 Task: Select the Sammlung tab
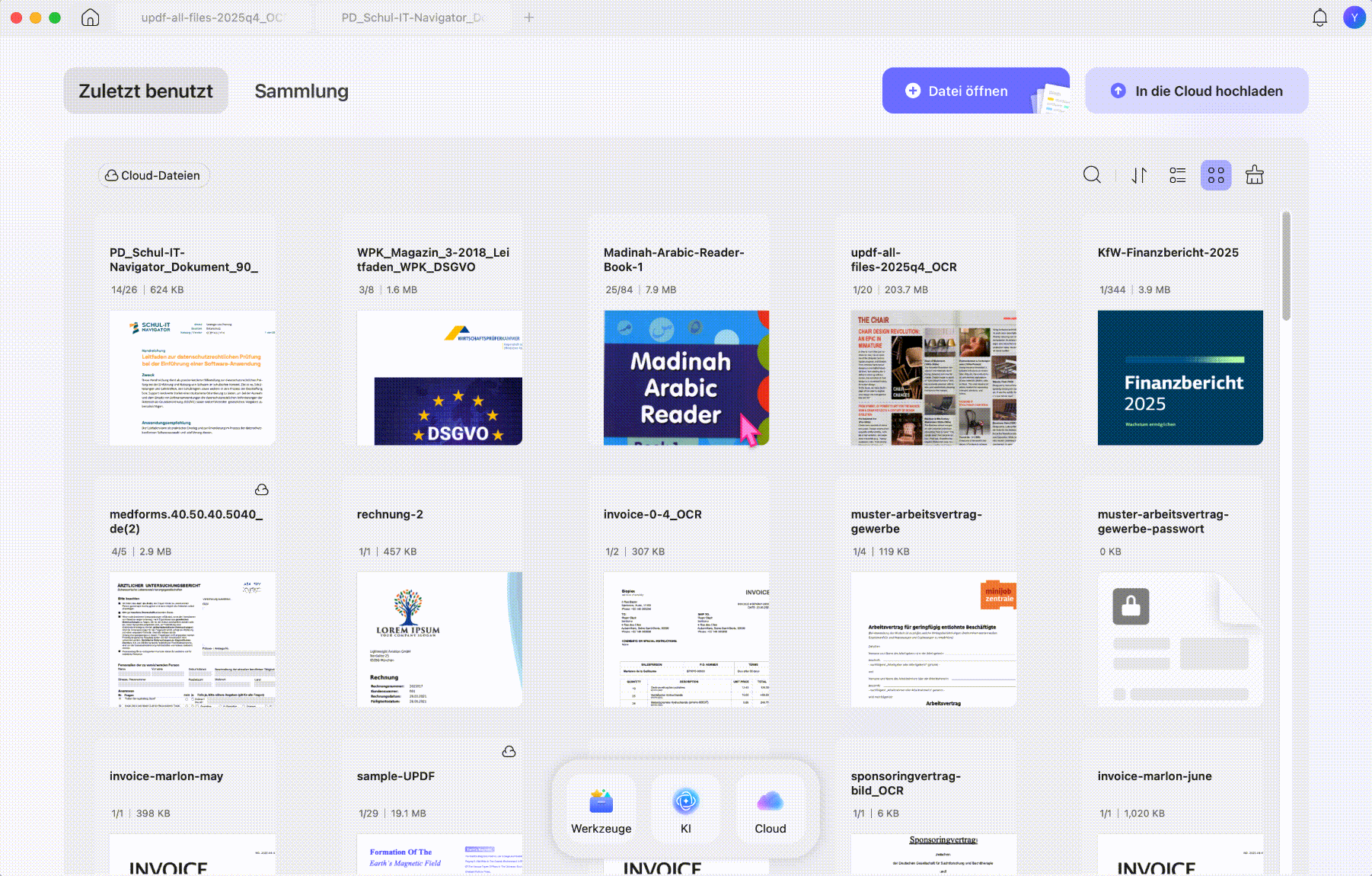302,91
